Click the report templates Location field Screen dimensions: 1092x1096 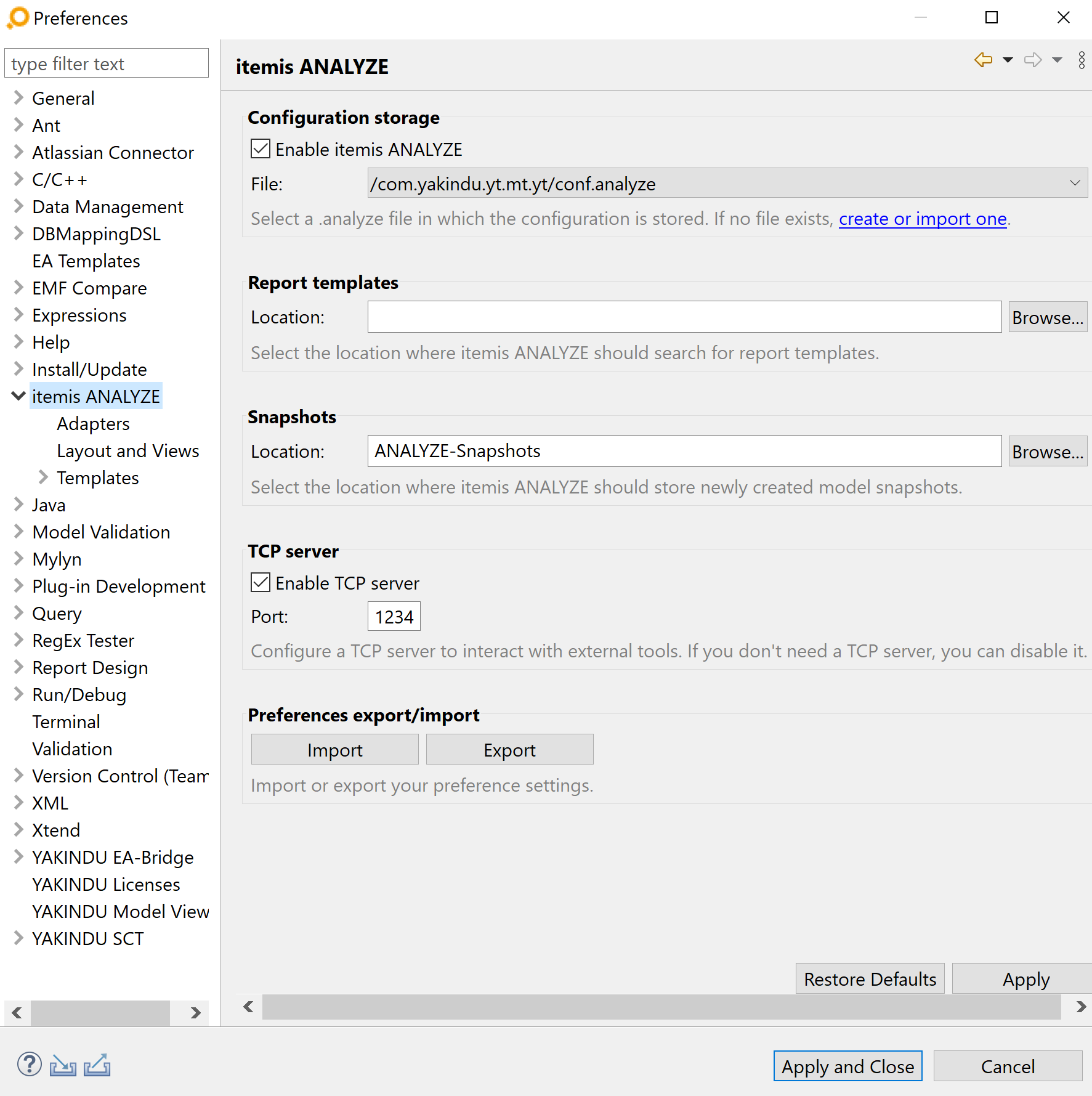click(685, 317)
